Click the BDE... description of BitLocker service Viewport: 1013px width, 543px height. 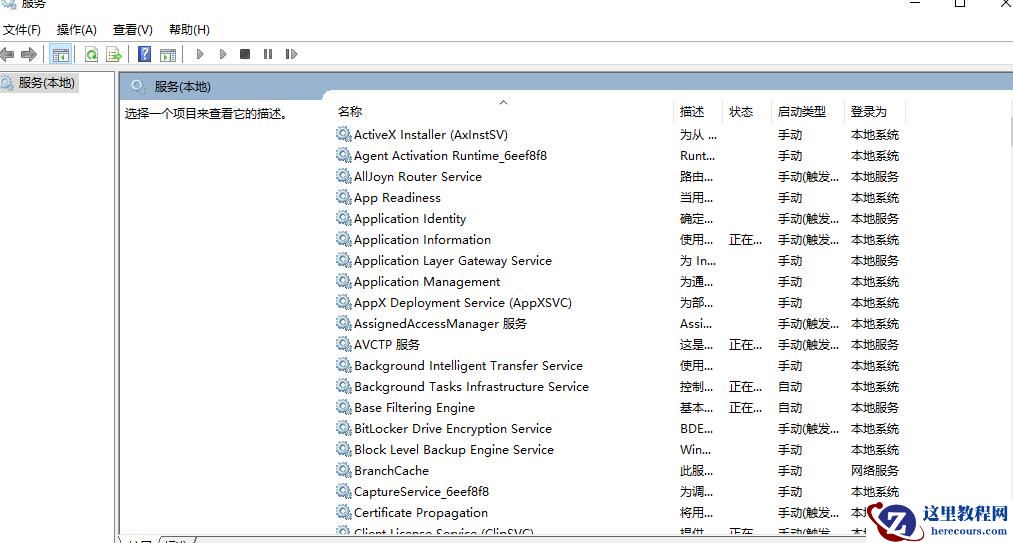coord(696,429)
